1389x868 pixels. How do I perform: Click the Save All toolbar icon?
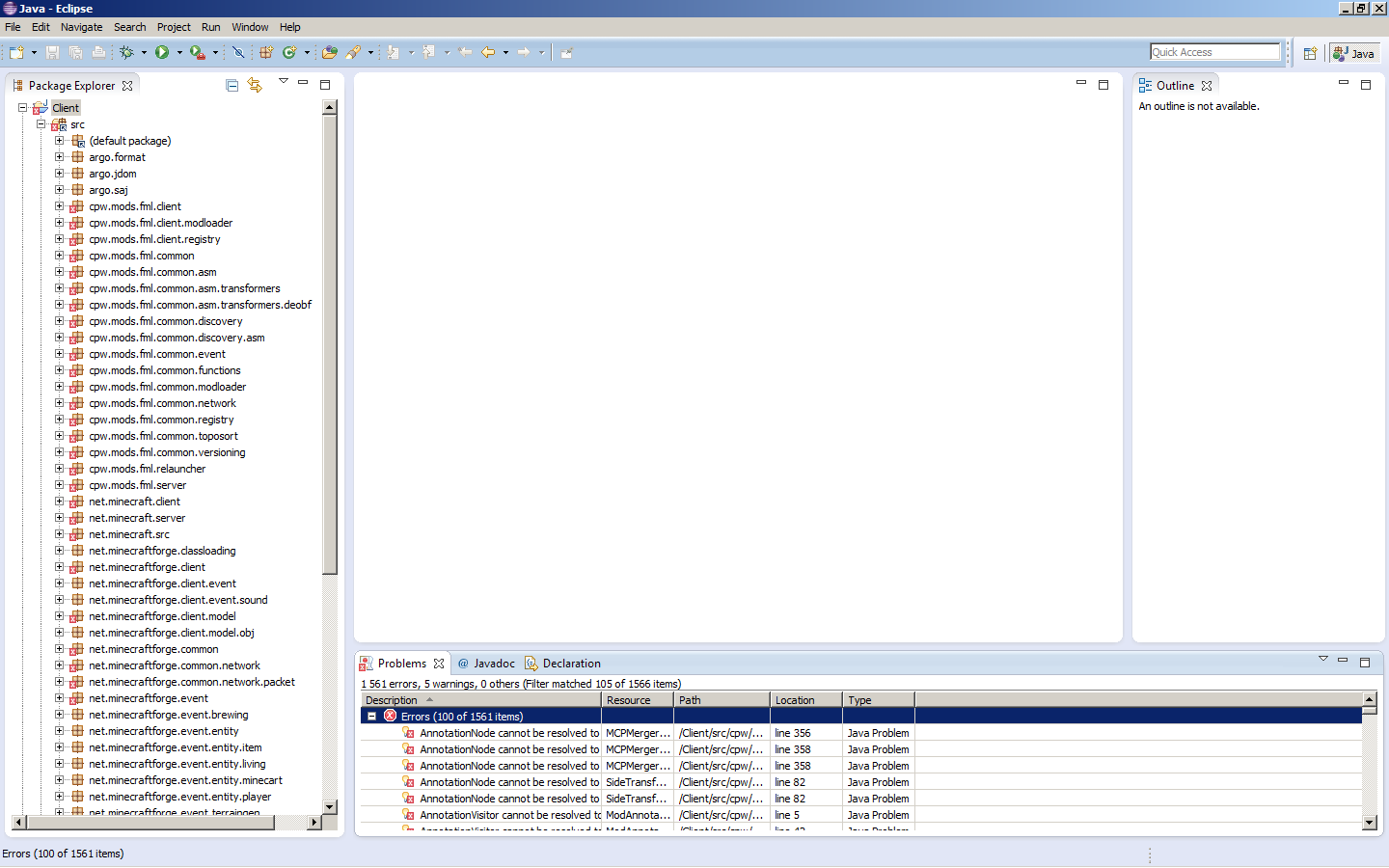[75, 53]
